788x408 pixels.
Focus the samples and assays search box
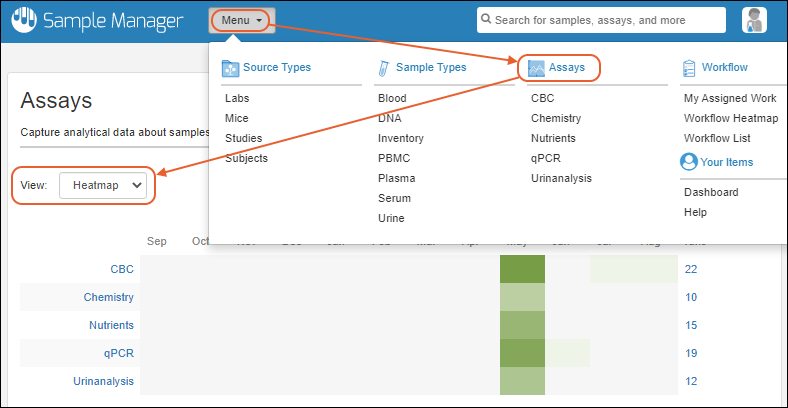[606, 20]
